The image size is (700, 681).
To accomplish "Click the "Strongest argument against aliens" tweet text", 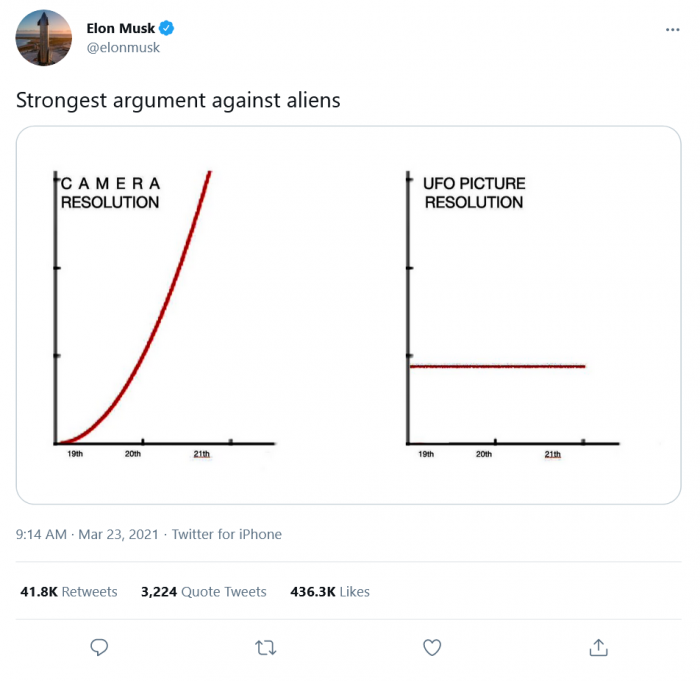I will (178, 100).
